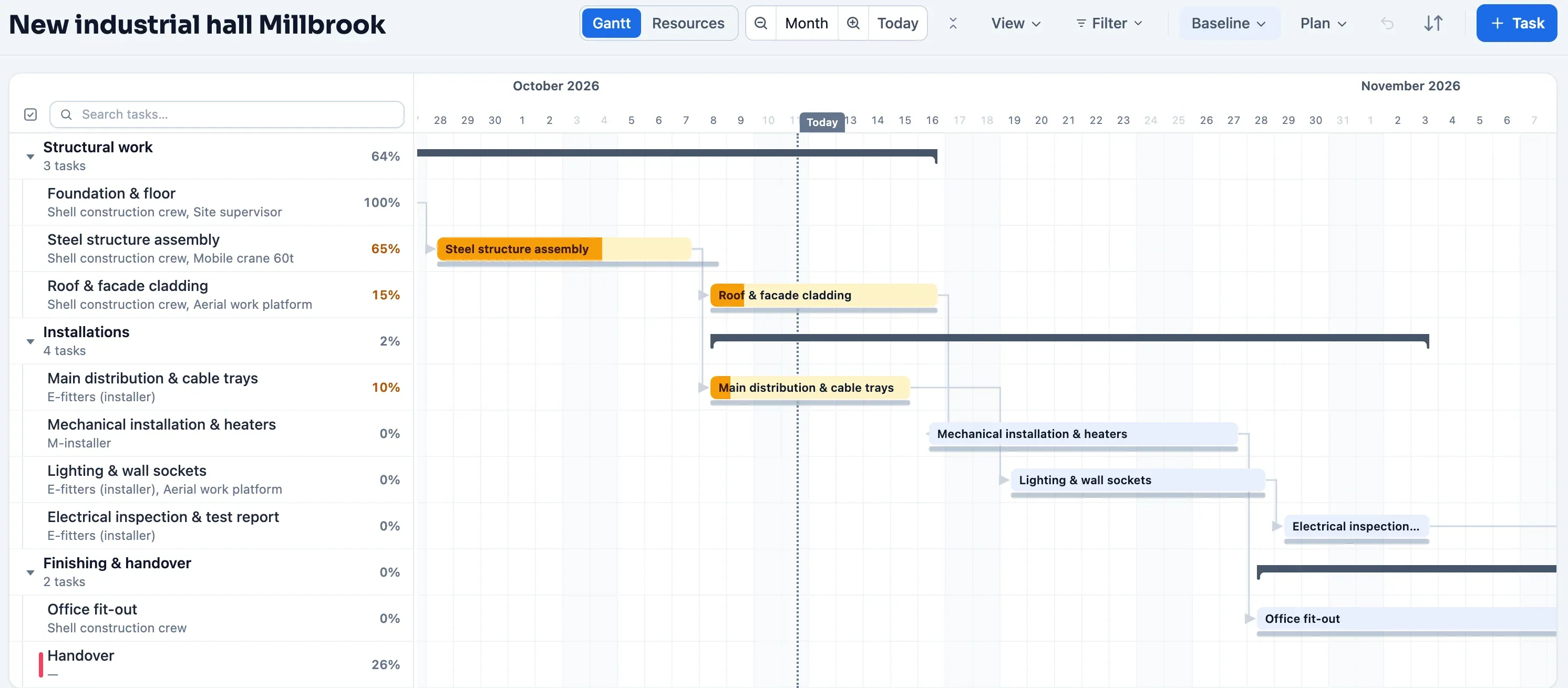The width and height of the screenshot is (1568, 688).
Task: Click the Today marker on timeline
Action: tap(822, 122)
